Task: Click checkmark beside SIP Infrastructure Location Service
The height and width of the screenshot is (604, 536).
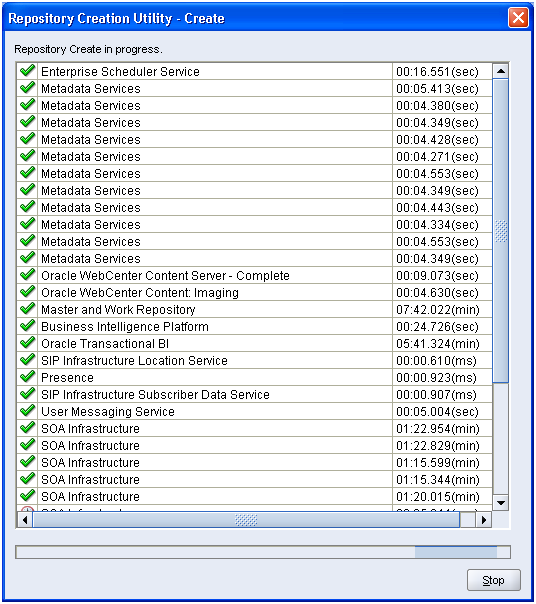Action: (x=27, y=360)
